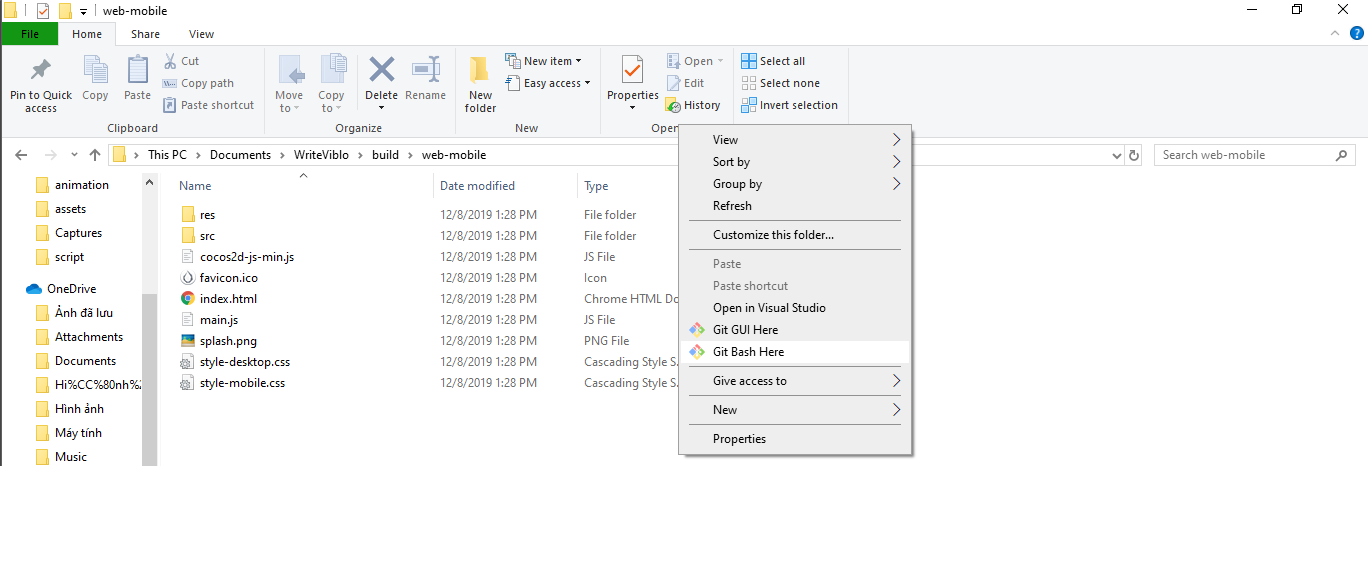Expand the address bar history dropdown
The image size is (1372, 564).
(1117, 156)
